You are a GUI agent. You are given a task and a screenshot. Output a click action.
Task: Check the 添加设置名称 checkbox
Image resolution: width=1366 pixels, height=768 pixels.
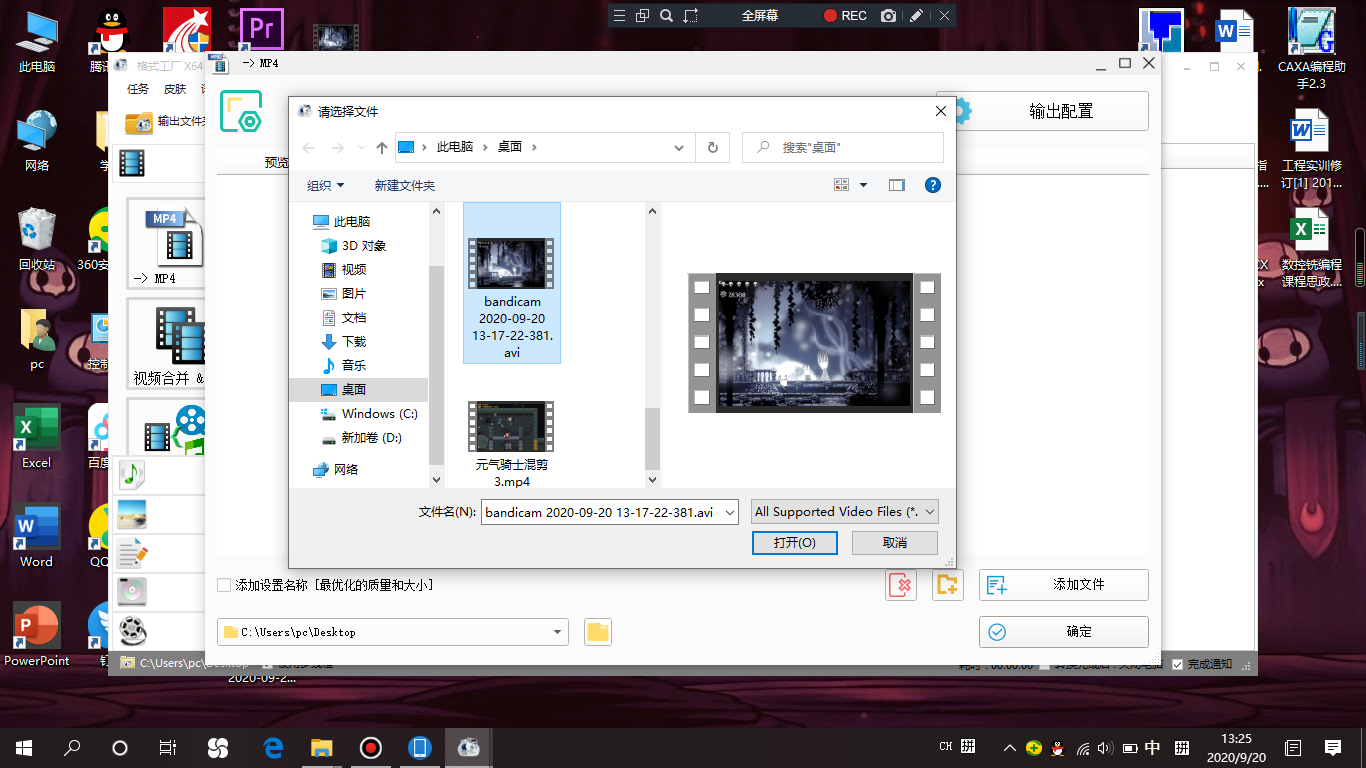click(224, 585)
